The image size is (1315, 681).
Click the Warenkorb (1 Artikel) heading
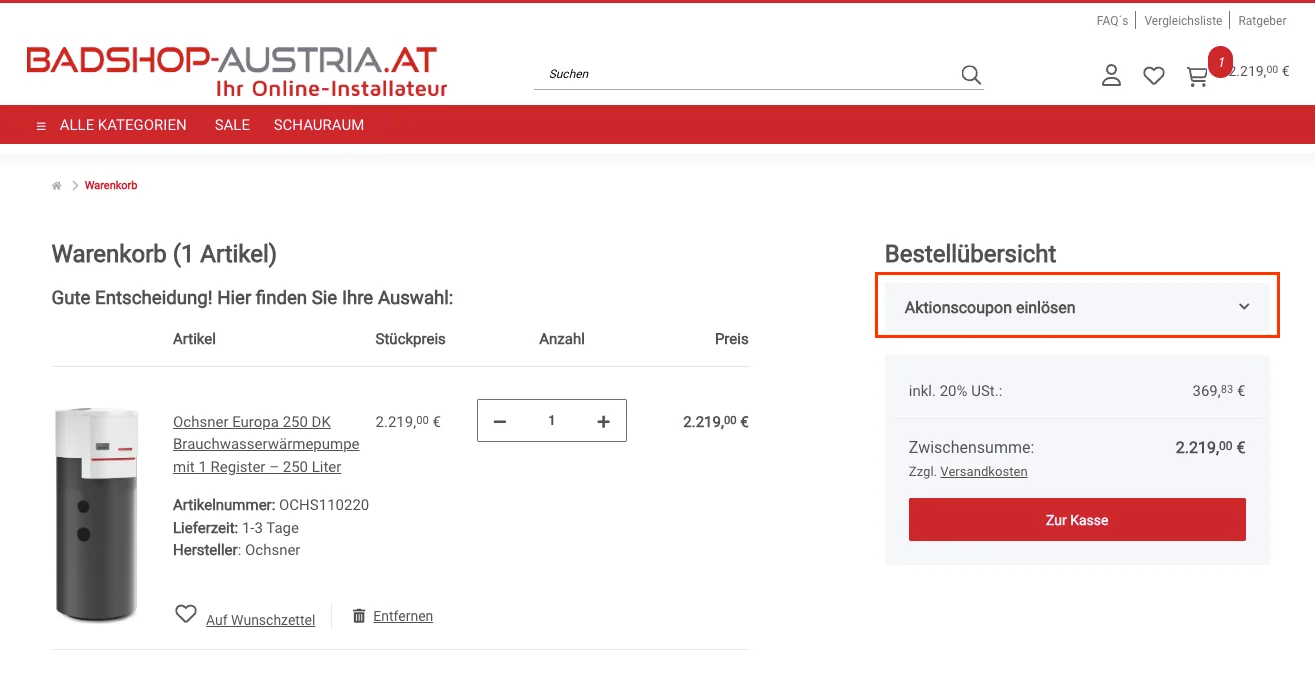(164, 254)
